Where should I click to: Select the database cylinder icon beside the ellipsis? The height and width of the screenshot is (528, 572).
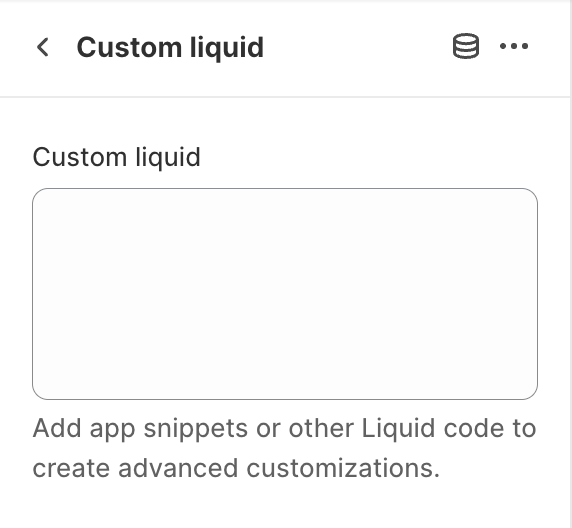(x=465, y=46)
